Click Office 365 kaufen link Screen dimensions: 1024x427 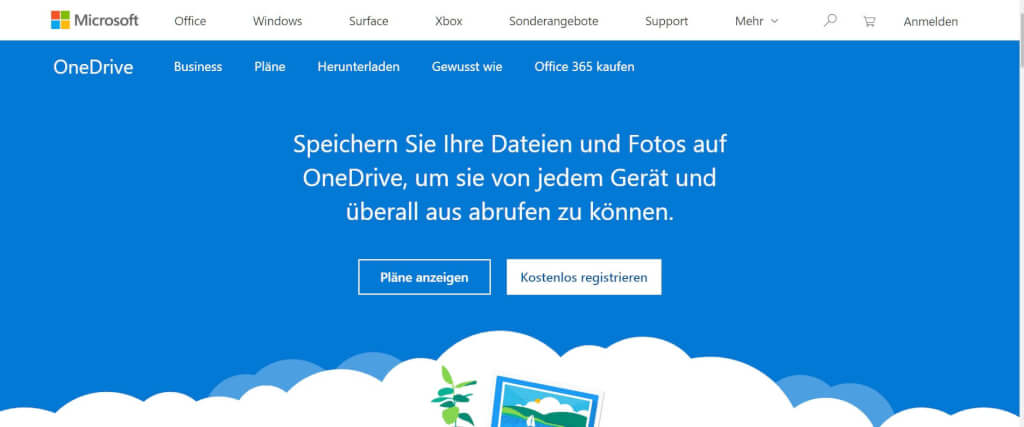584,67
